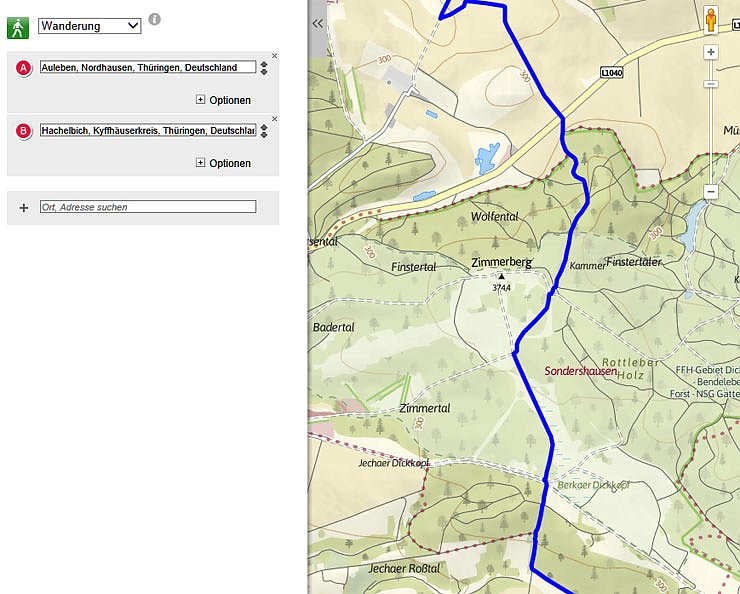Click reorder arrows for waypoint B
Screen dimensions: 740x594
click(264, 131)
